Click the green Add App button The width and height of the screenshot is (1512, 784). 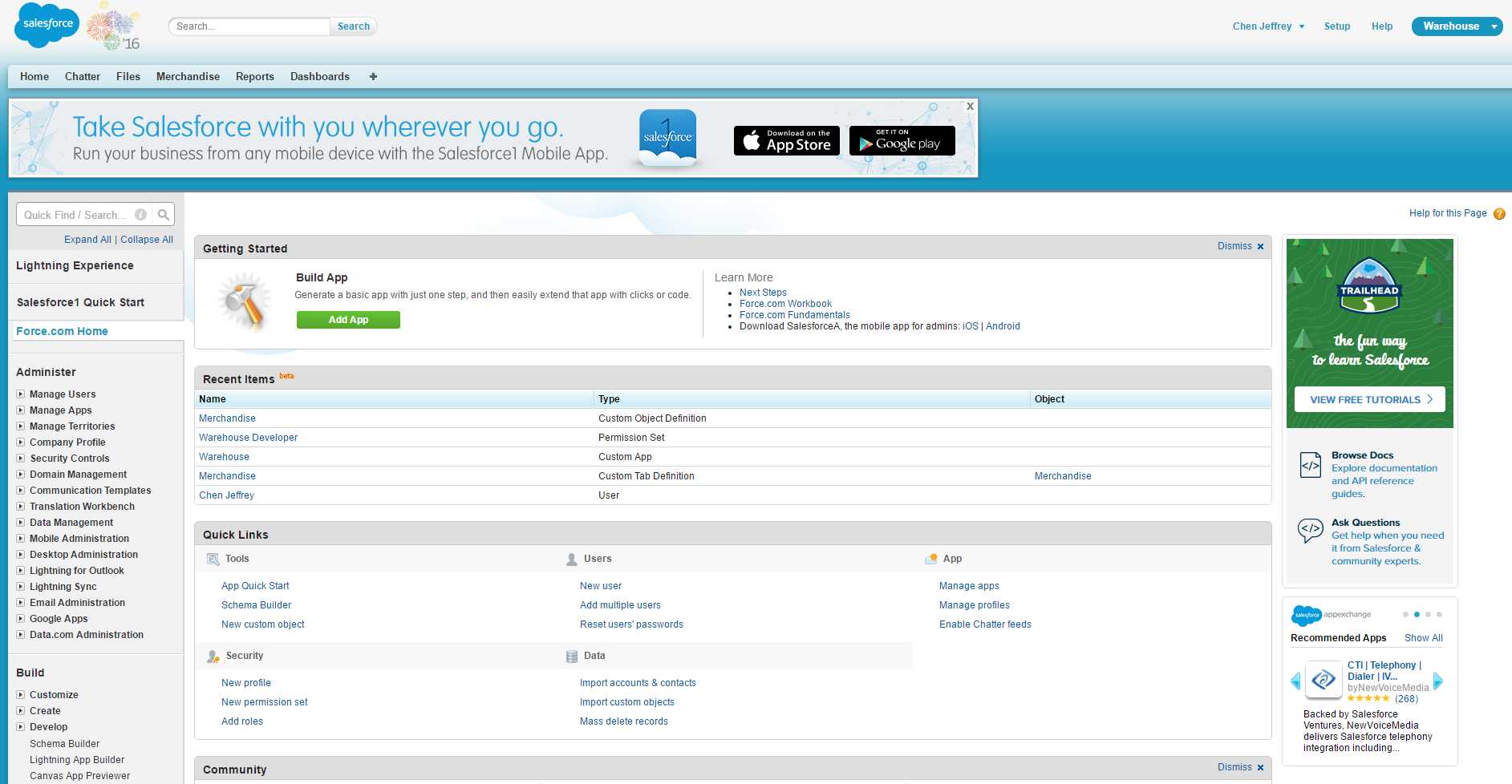pos(348,320)
